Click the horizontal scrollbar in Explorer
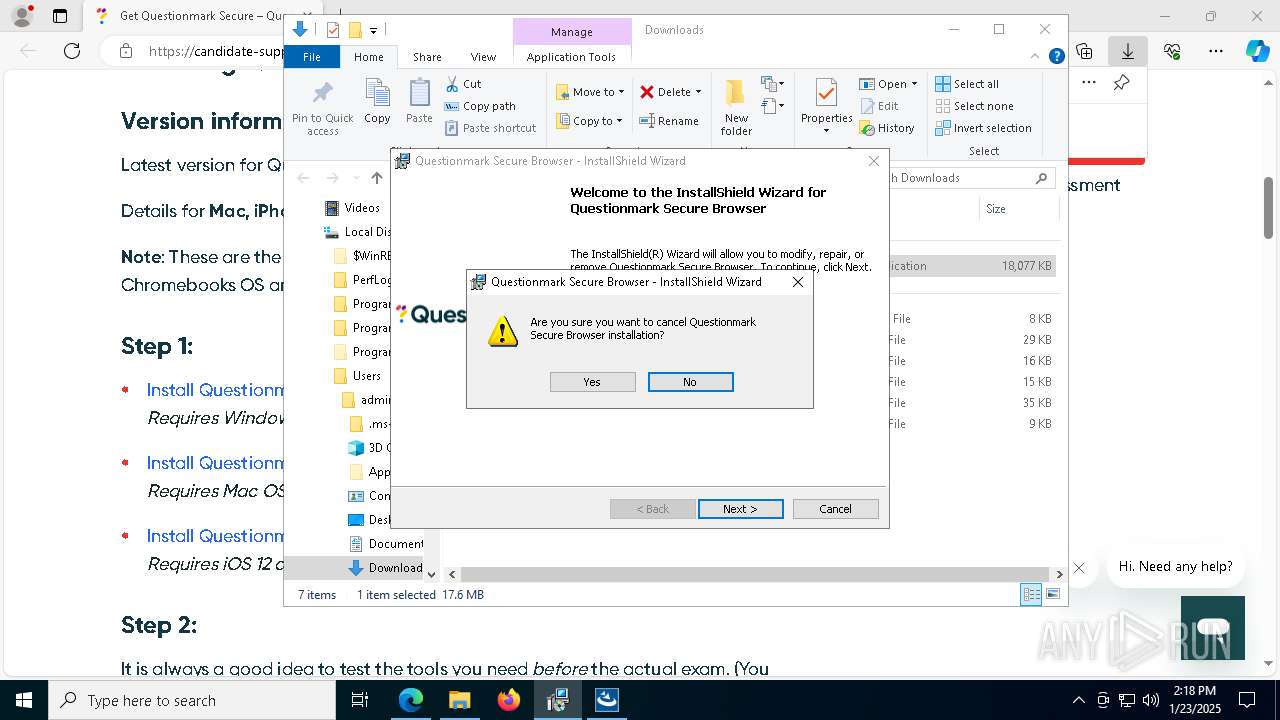 [756, 574]
